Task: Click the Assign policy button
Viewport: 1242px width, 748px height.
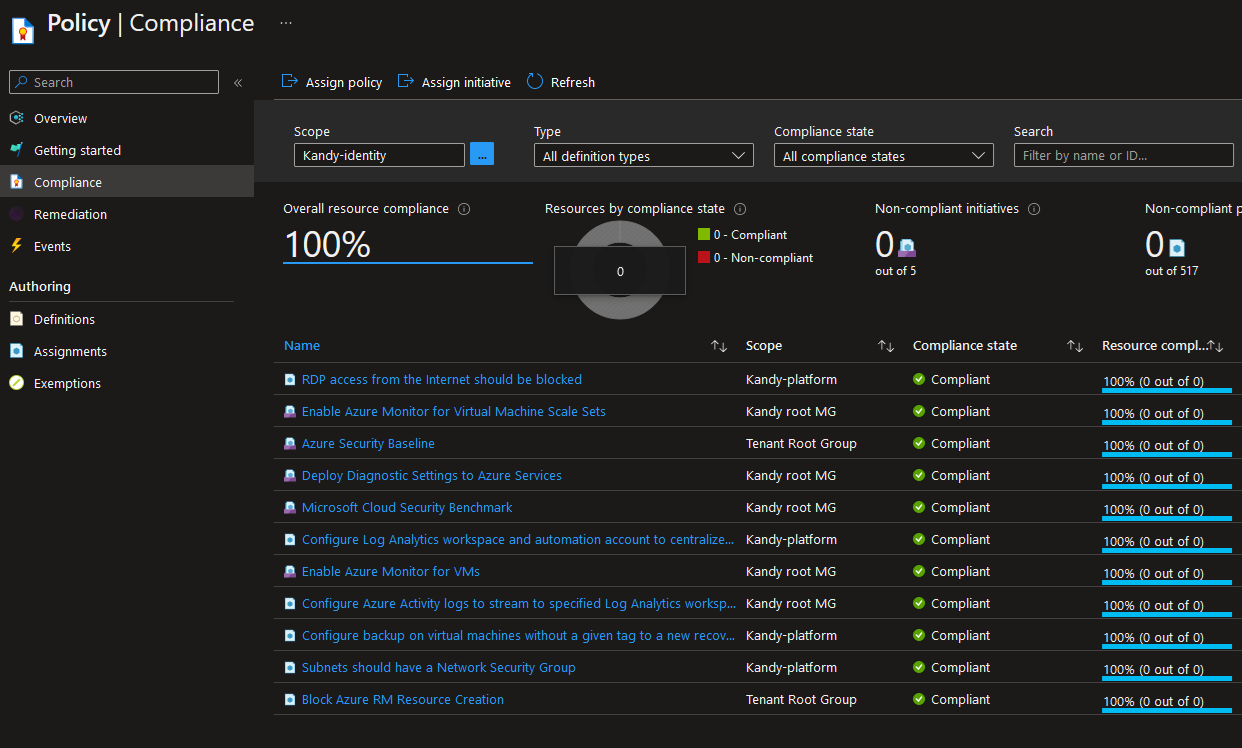Action: coord(332,82)
